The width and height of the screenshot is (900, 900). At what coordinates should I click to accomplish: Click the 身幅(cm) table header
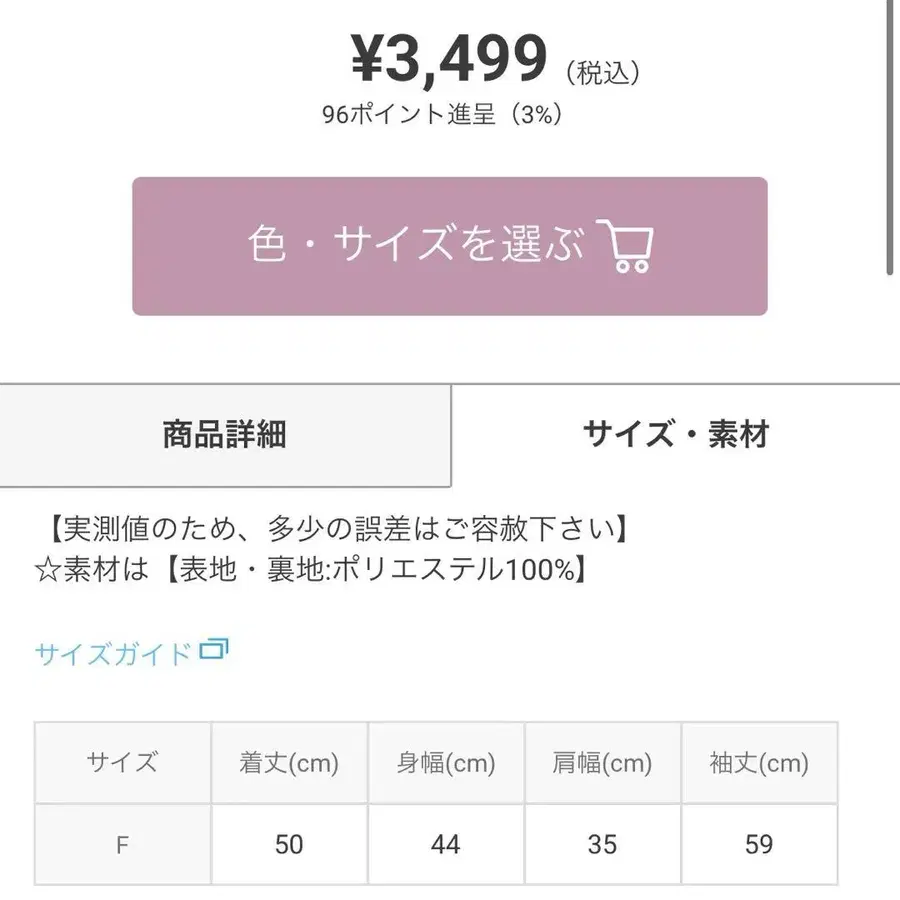[x=445, y=762]
